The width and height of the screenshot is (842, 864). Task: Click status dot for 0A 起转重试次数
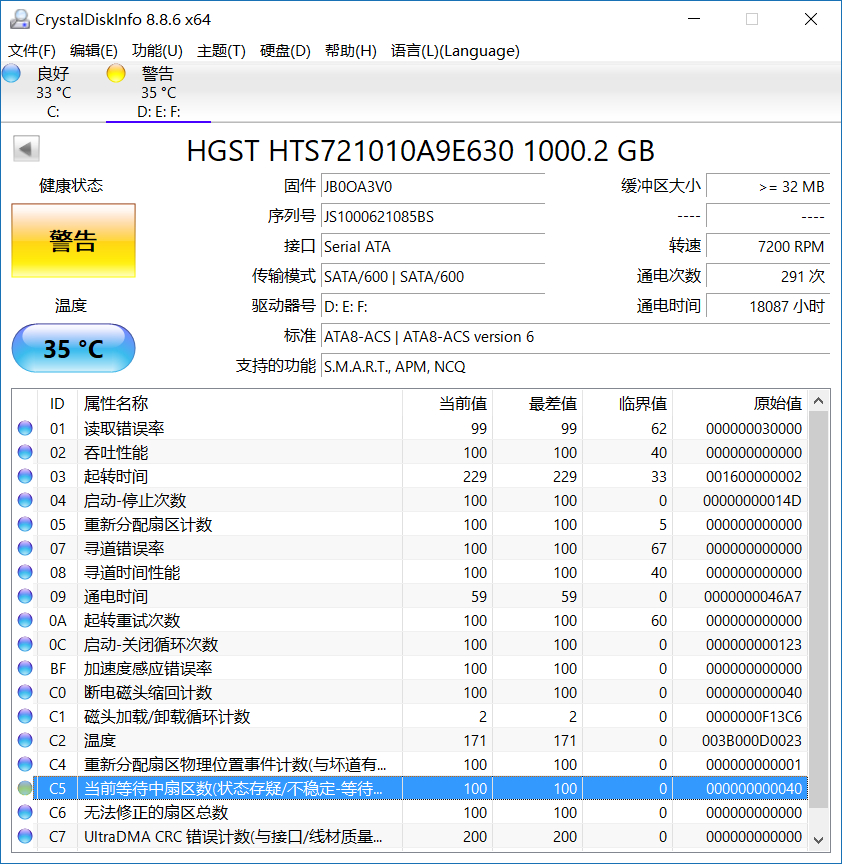(25, 620)
